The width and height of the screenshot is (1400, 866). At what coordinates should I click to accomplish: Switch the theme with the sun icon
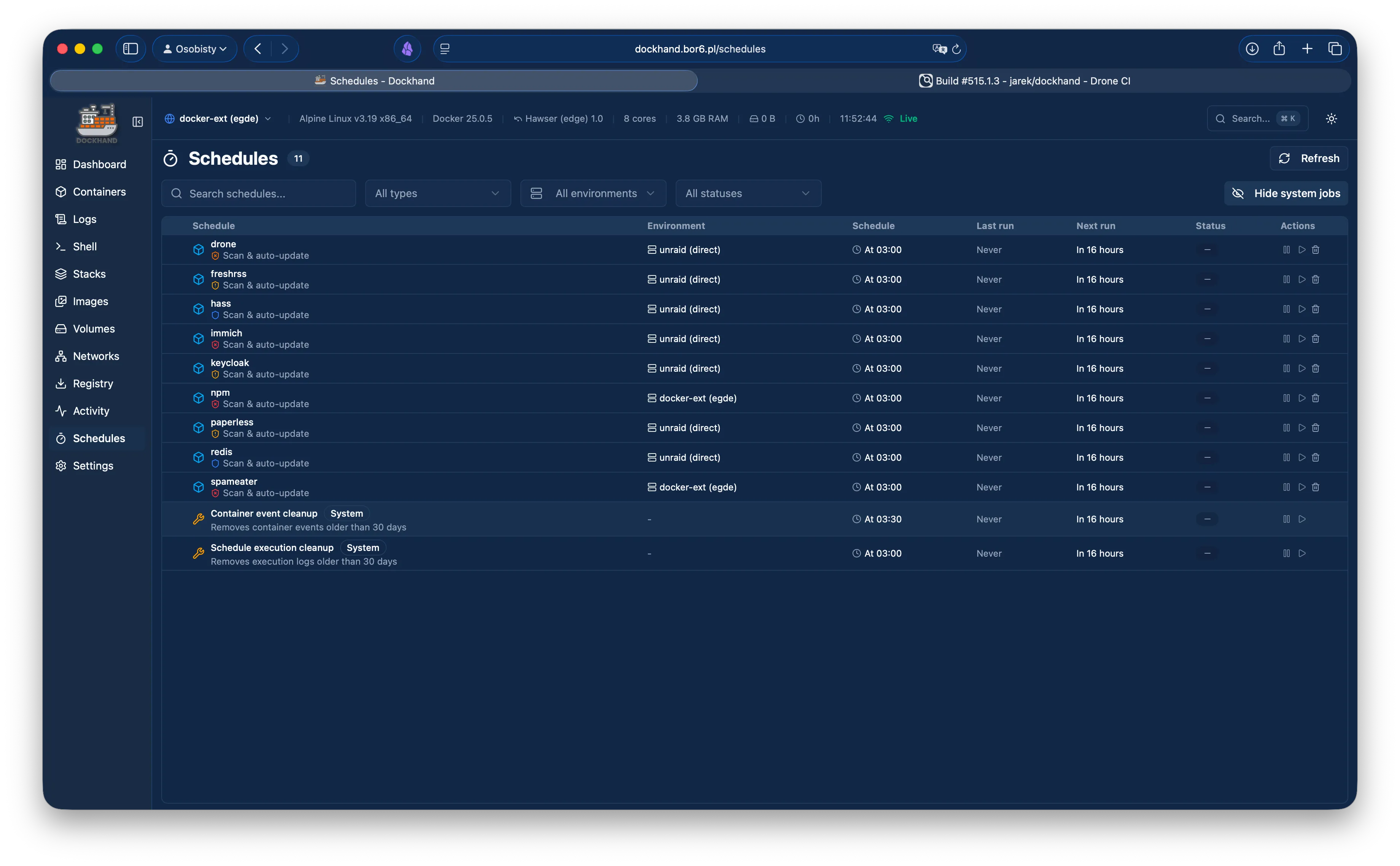coord(1331,118)
